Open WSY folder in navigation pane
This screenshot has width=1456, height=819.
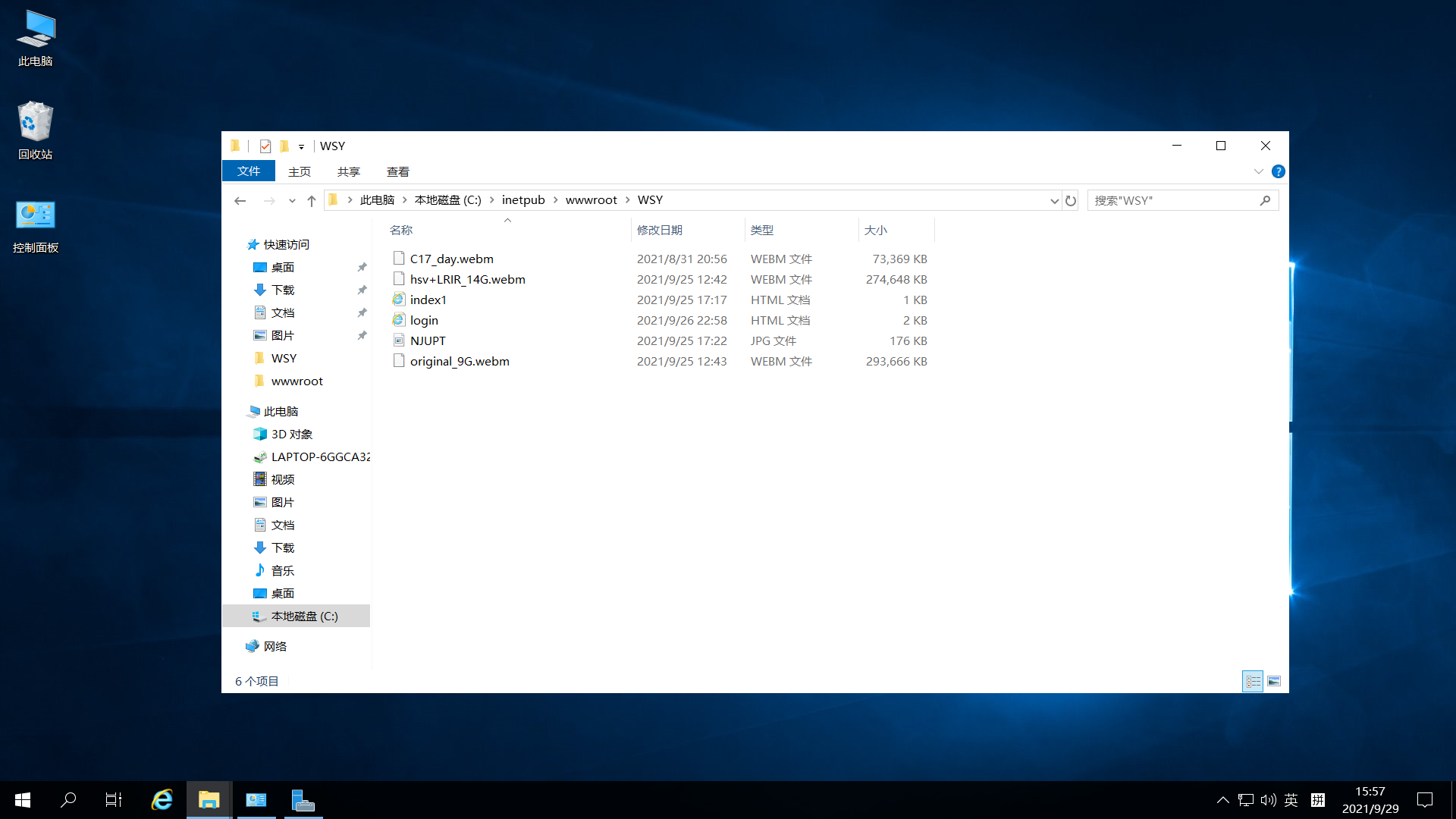(x=284, y=358)
